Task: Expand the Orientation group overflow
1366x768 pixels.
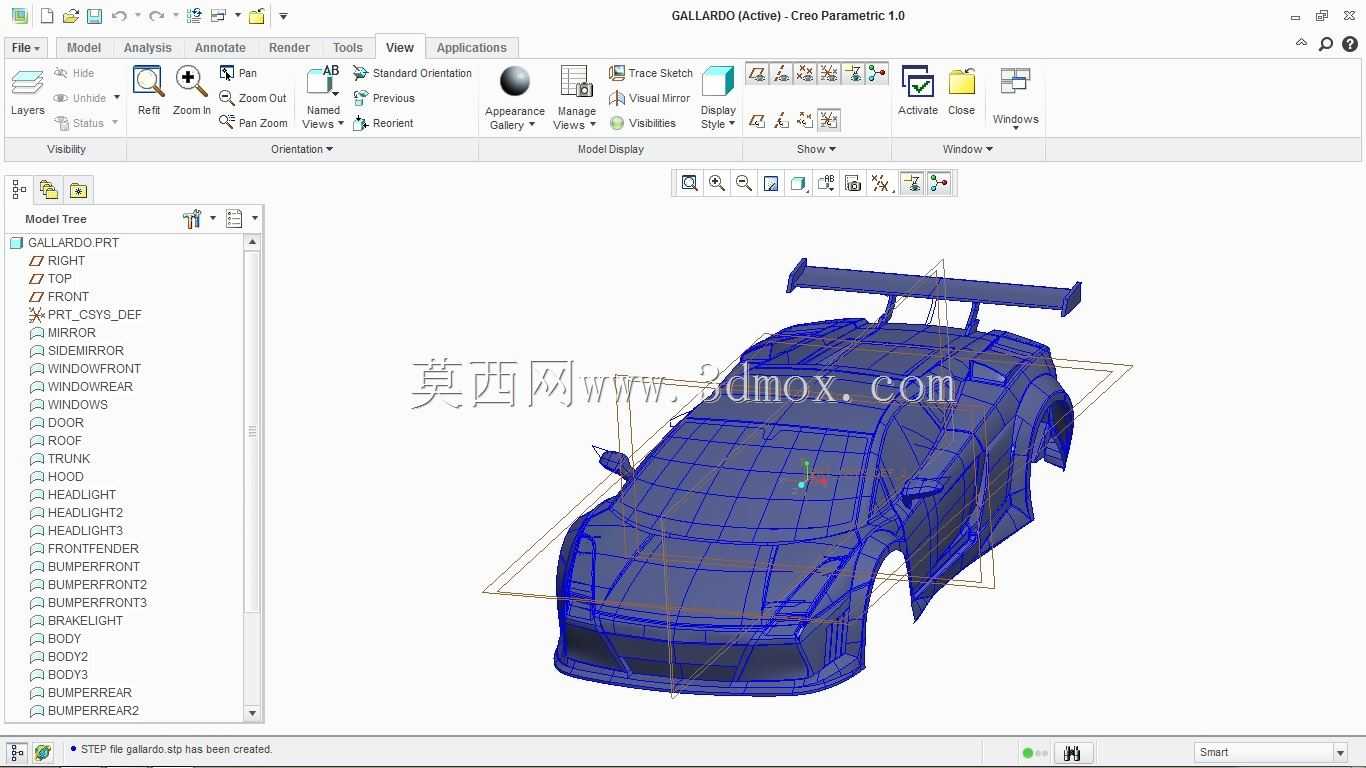Action: point(302,149)
